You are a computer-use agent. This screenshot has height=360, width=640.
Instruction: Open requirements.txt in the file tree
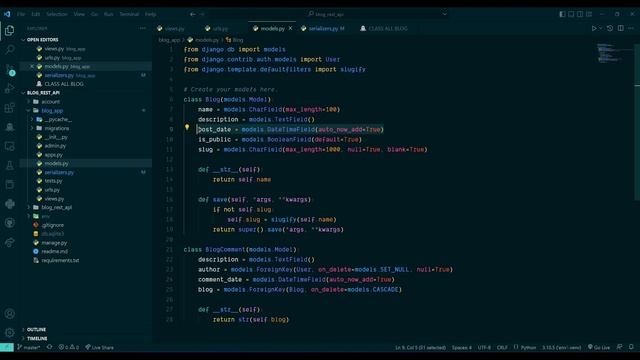(x=60, y=260)
